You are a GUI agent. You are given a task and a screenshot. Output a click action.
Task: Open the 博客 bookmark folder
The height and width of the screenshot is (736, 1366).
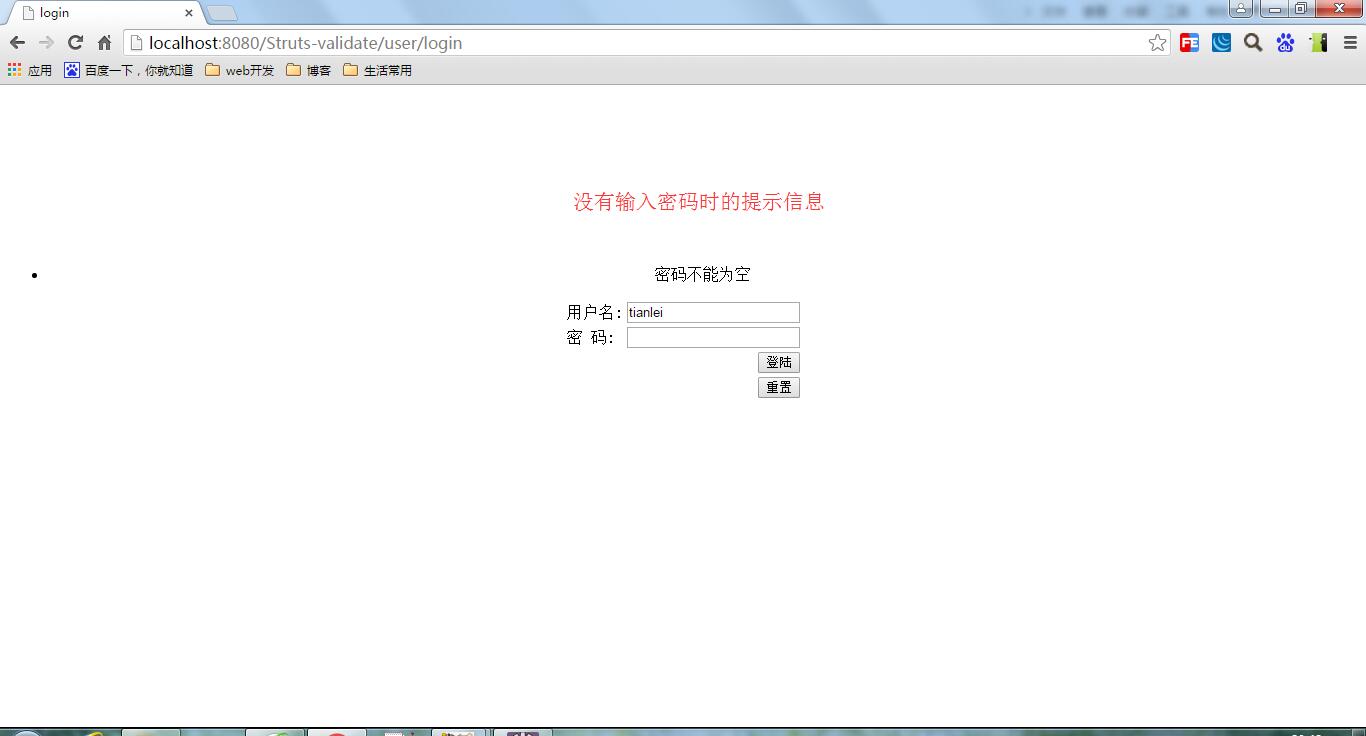(x=308, y=70)
